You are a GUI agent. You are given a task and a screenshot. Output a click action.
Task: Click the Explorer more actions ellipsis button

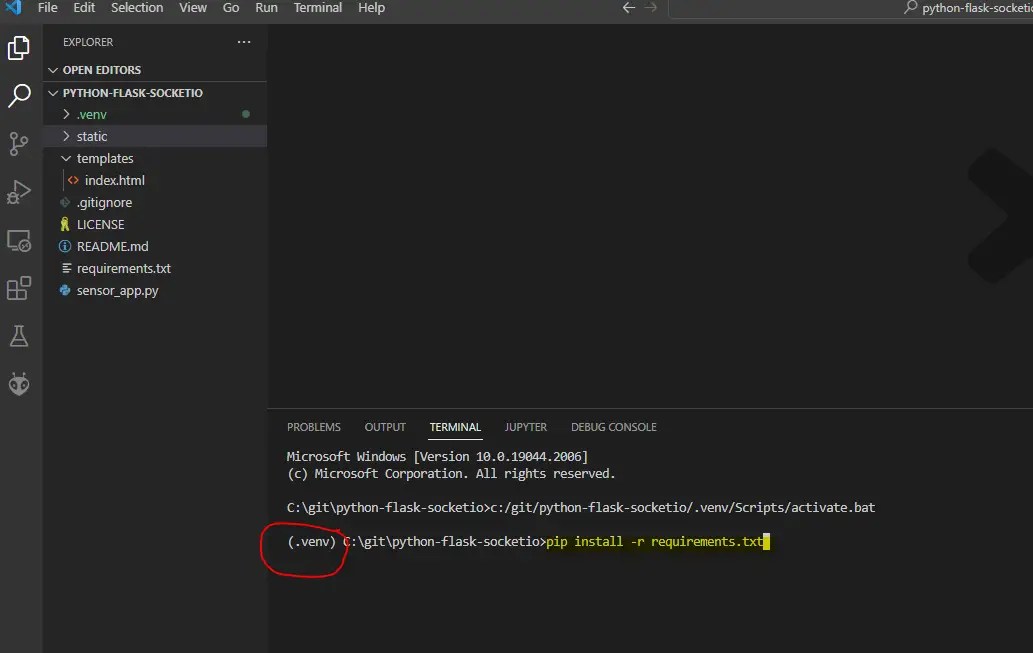[243, 42]
